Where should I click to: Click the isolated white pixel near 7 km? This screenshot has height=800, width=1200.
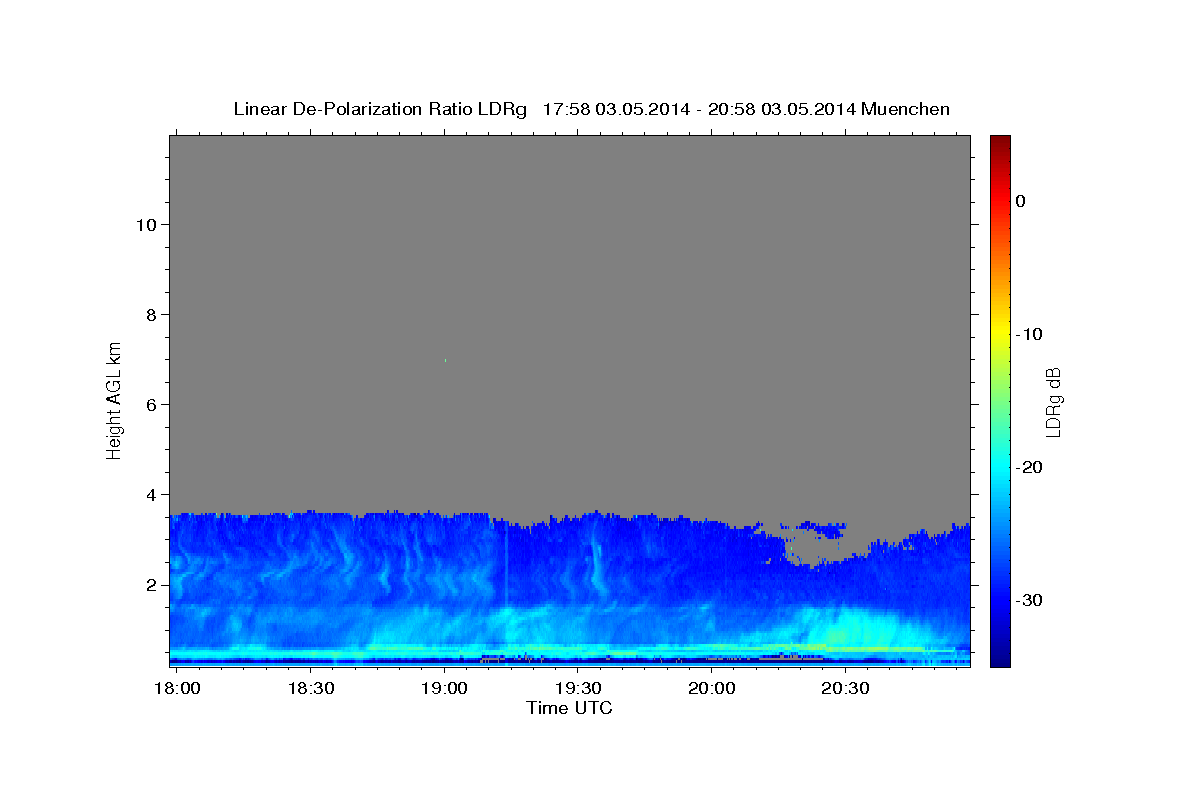pyautogui.click(x=445, y=360)
